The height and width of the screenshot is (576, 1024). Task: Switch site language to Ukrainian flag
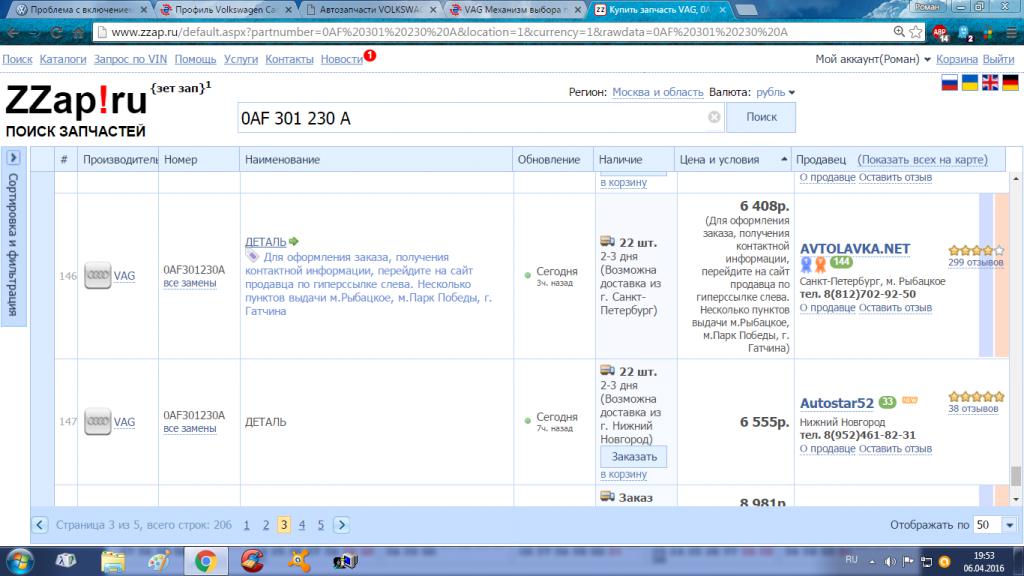pyautogui.click(x=970, y=83)
